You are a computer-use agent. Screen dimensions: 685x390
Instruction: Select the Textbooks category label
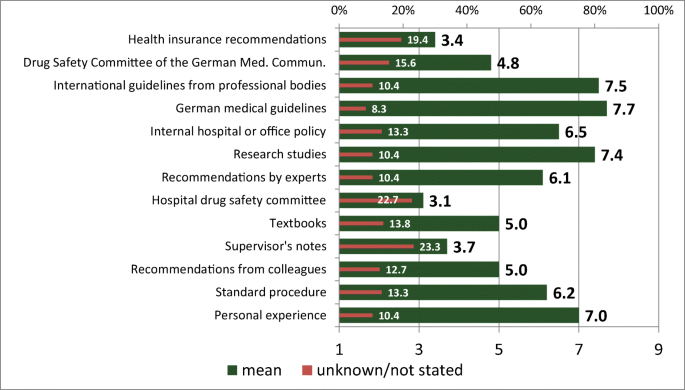[x=298, y=223]
